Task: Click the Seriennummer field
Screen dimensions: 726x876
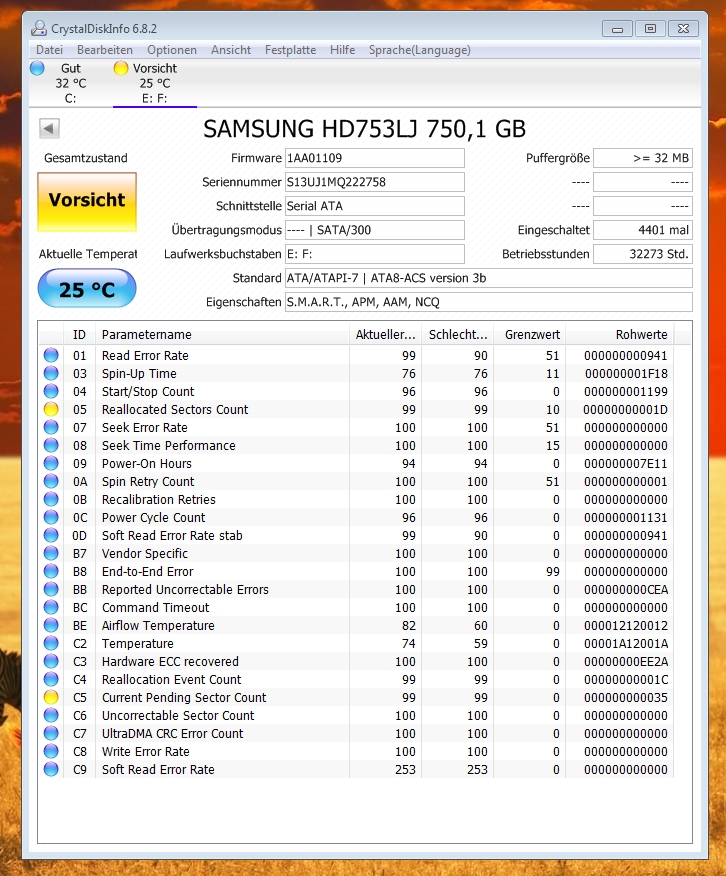Action: (374, 182)
